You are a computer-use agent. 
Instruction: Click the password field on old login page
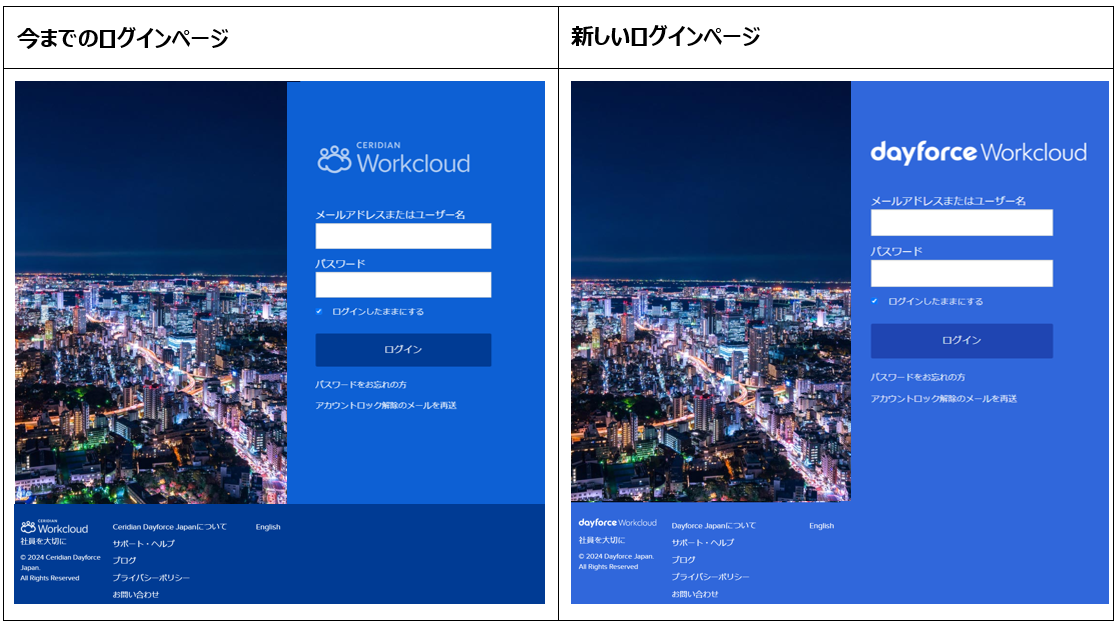(x=403, y=285)
